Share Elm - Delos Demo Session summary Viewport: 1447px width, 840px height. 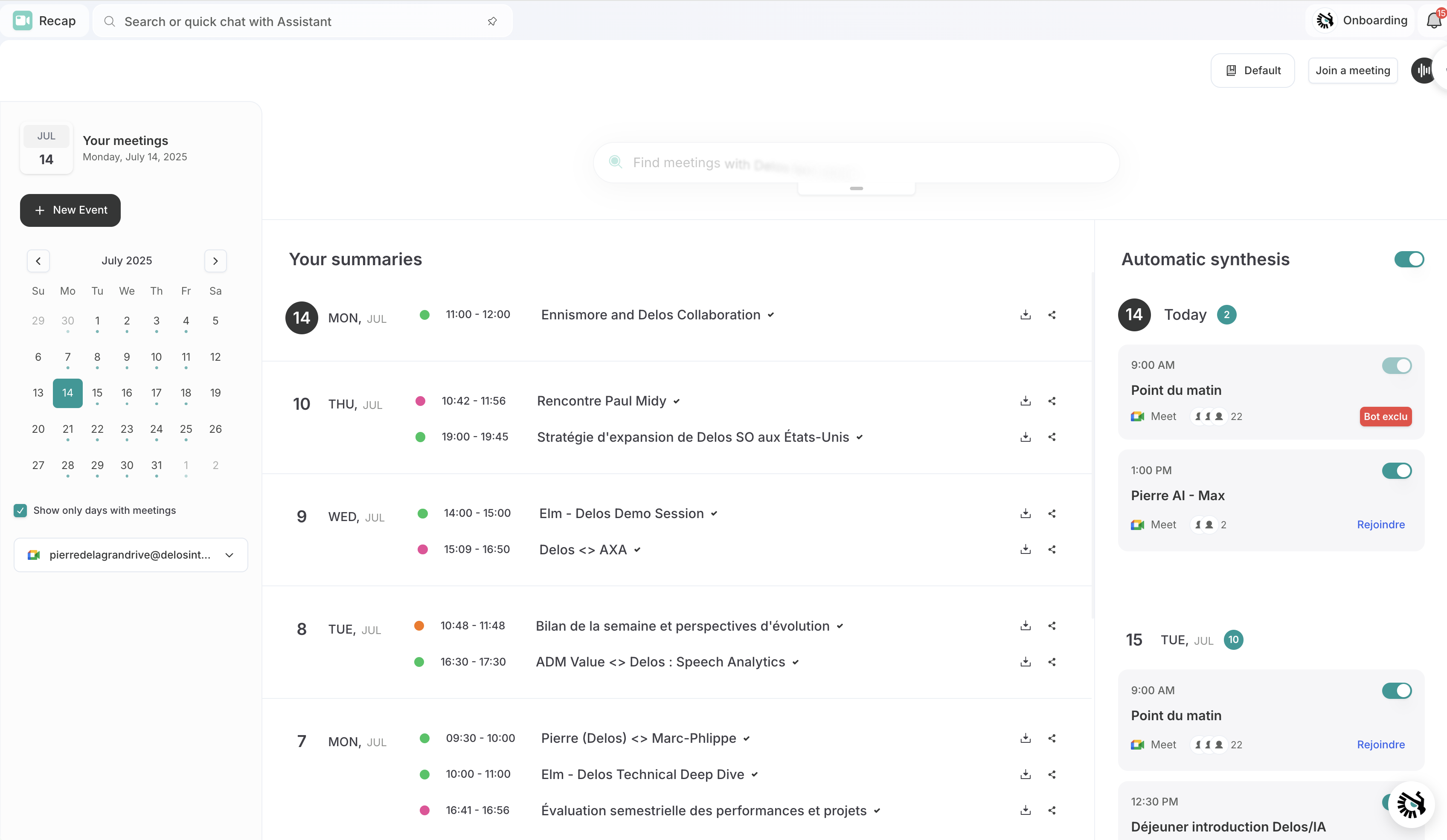click(1052, 513)
